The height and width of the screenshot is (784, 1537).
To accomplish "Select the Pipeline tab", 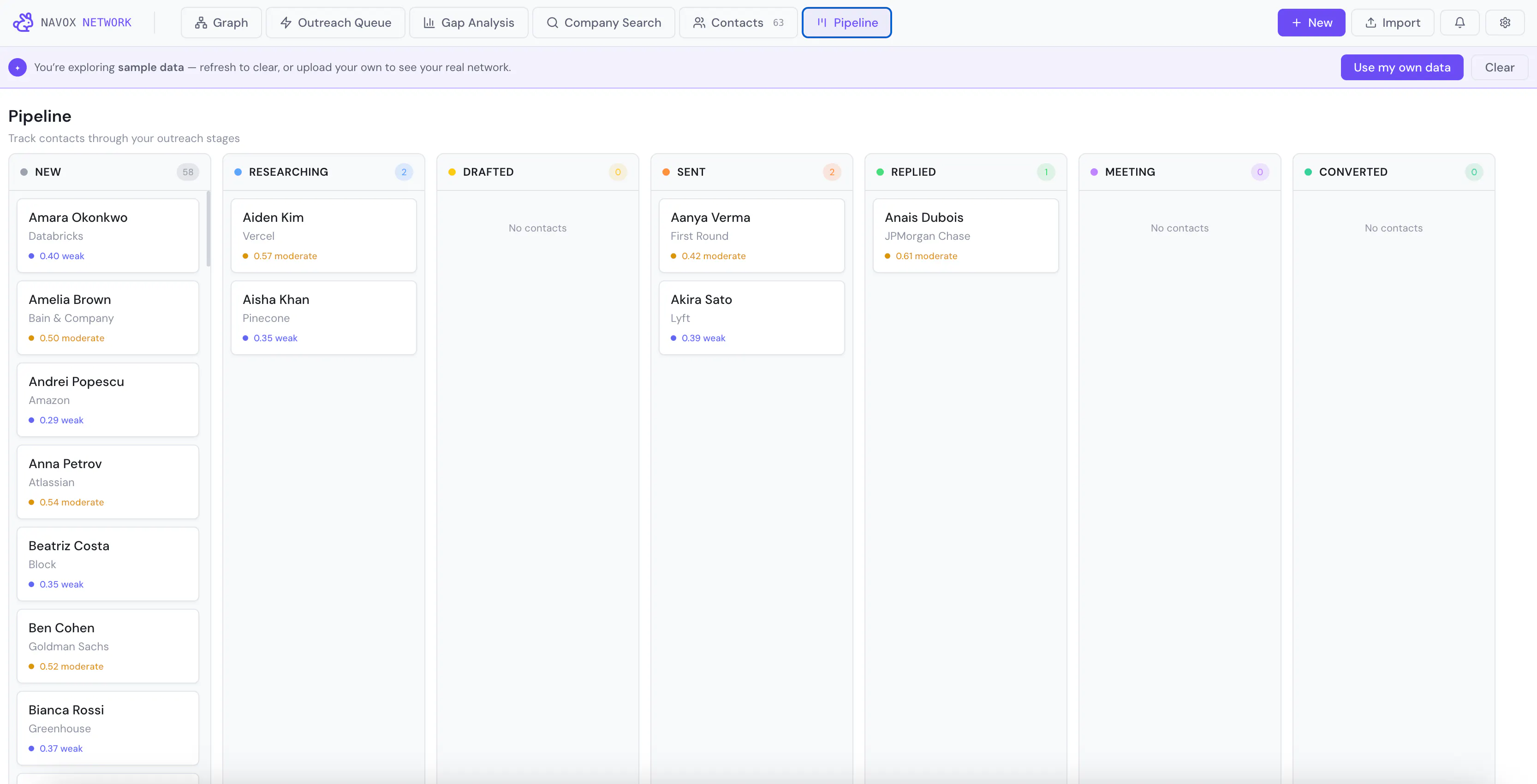I will (846, 23).
